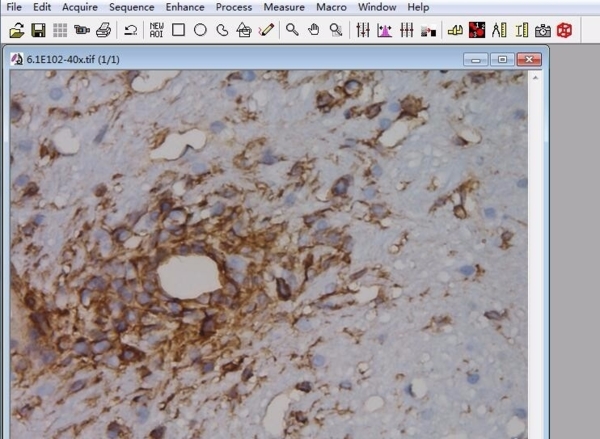This screenshot has width=600, height=439.
Task: Select the rectangular AOI tool
Action: tap(178, 30)
